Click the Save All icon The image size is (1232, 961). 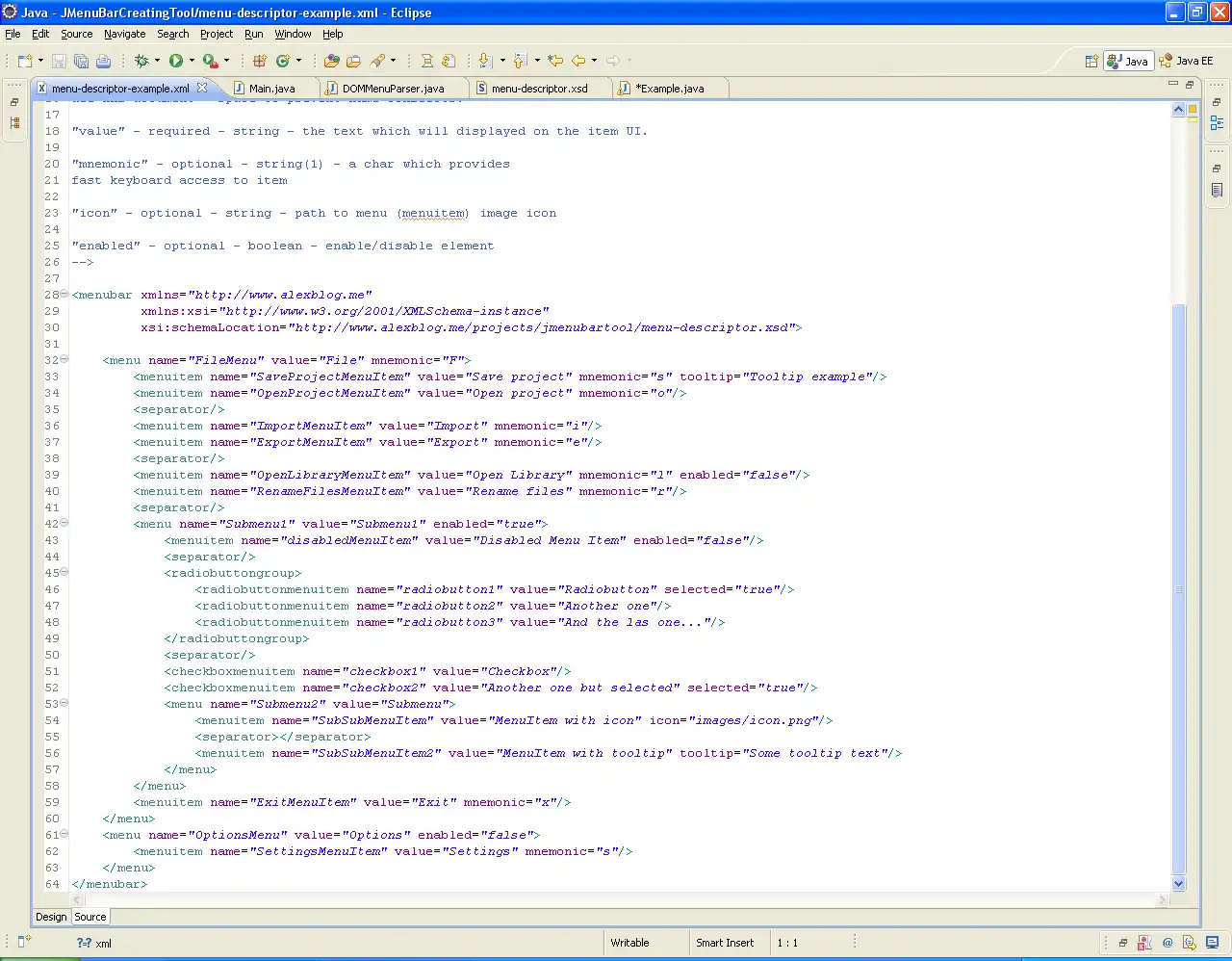pyautogui.click(x=81, y=61)
